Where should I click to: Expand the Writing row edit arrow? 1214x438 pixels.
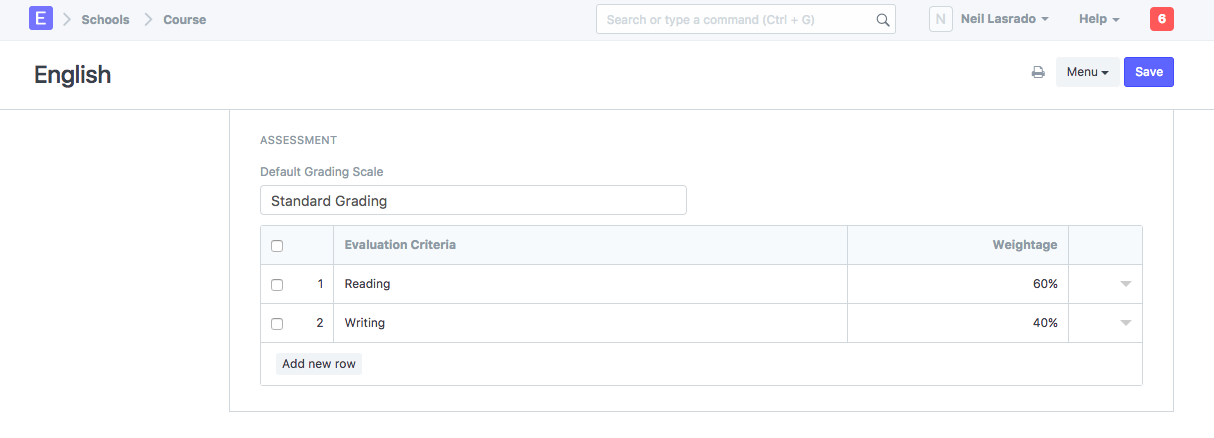coord(1125,323)
